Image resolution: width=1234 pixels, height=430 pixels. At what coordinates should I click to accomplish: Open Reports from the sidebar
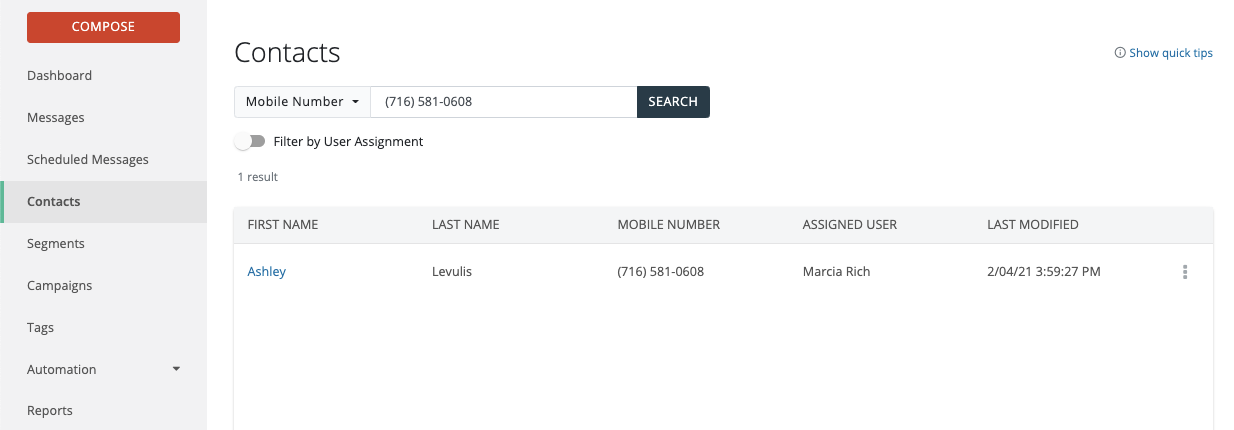pyautogui.click(x=50, y=411)
